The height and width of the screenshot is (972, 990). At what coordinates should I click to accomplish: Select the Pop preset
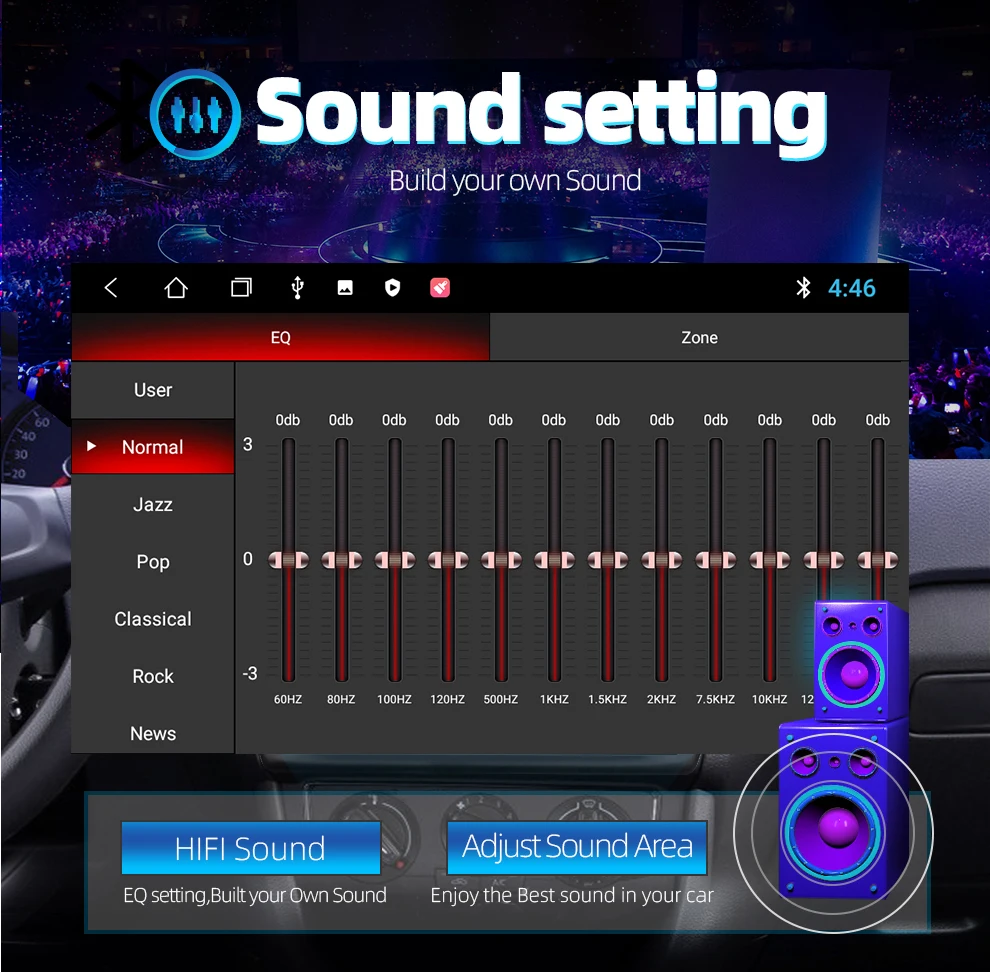(153, 561)
